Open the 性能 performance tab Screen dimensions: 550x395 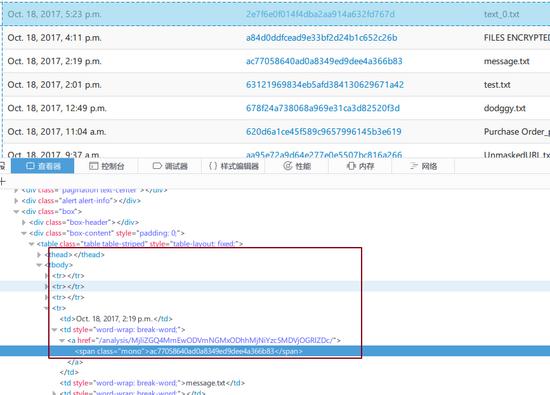pyautogui.click(x=297, y=166)
